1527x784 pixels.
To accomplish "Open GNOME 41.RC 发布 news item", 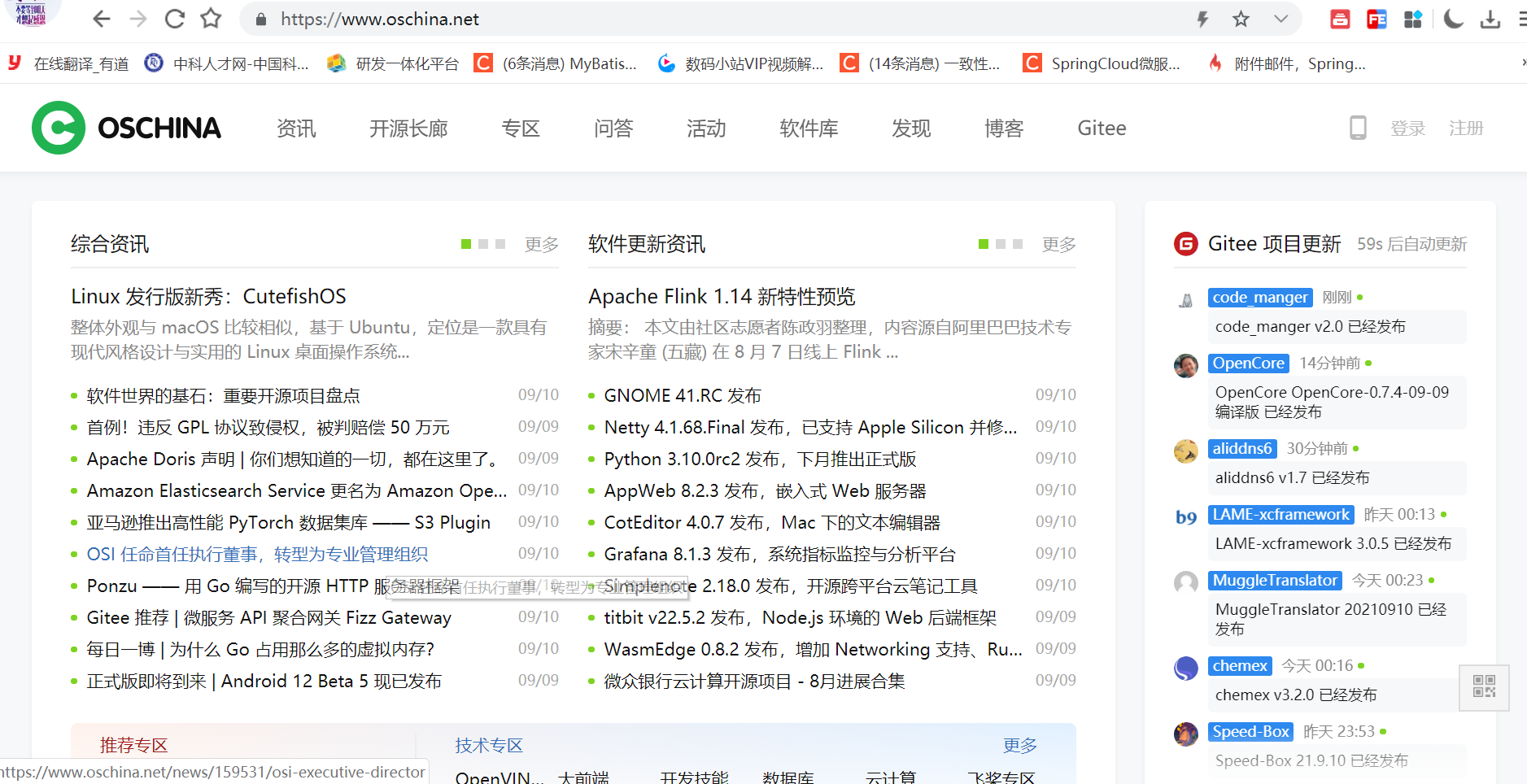I will (x=683, y=396).
